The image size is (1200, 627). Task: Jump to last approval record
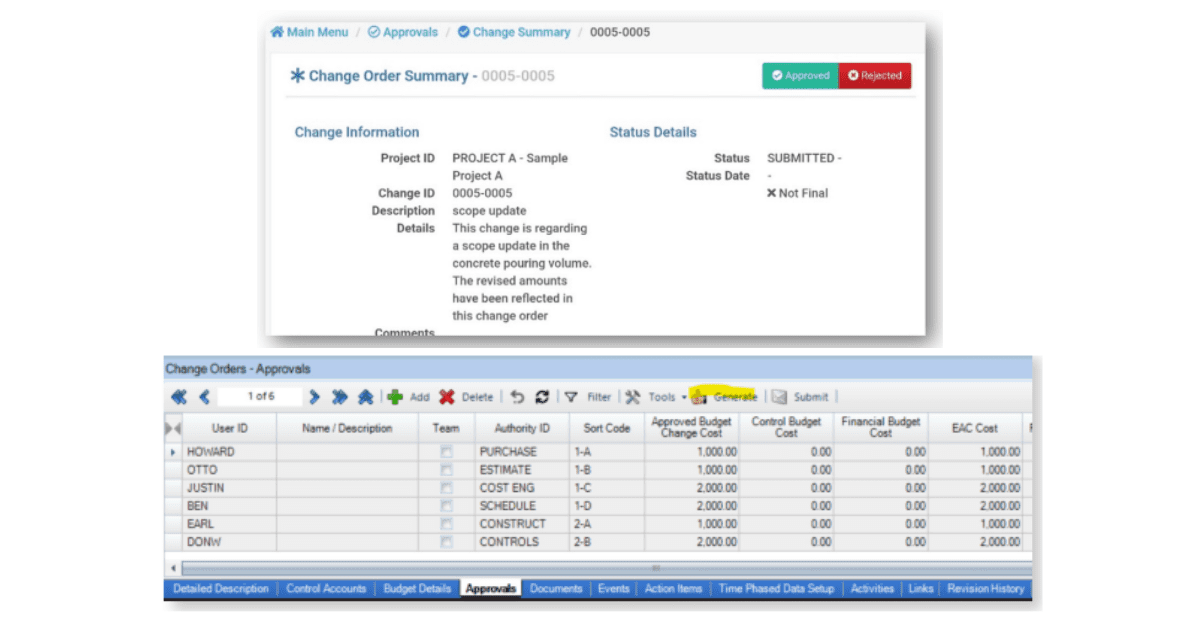click(x=340, y=397)
